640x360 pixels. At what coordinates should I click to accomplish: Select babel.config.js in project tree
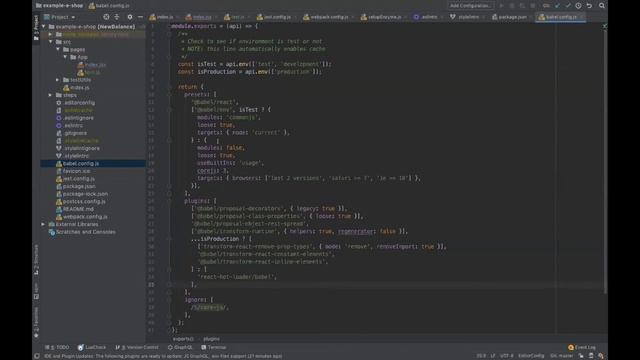point(81,163)
